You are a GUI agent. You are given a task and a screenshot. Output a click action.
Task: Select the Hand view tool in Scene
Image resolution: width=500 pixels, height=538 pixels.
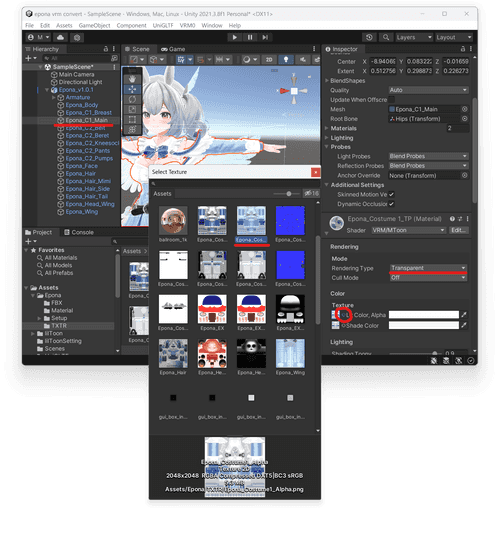click(x=132, y=79)
